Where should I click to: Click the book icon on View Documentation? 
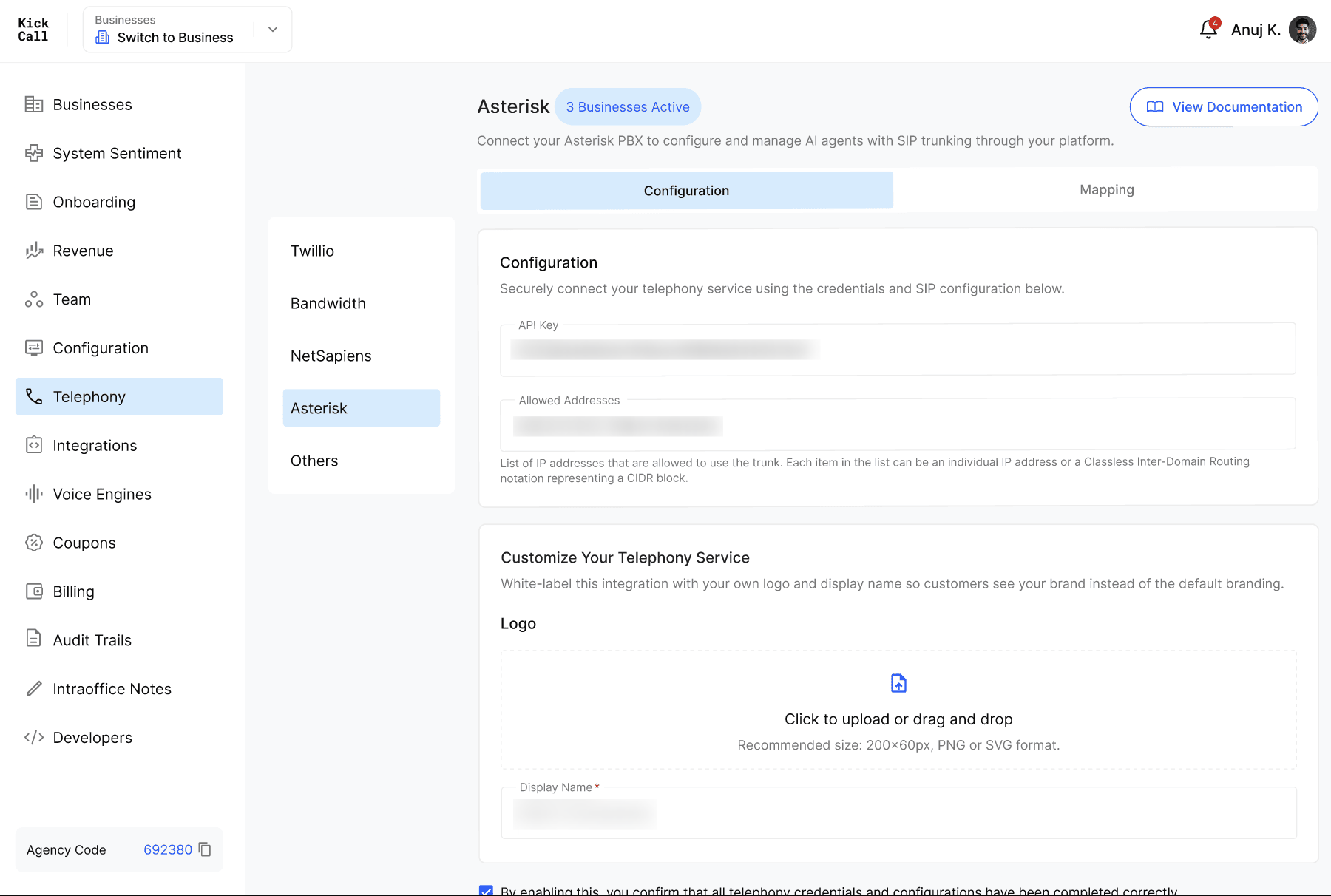point(1155,107)
